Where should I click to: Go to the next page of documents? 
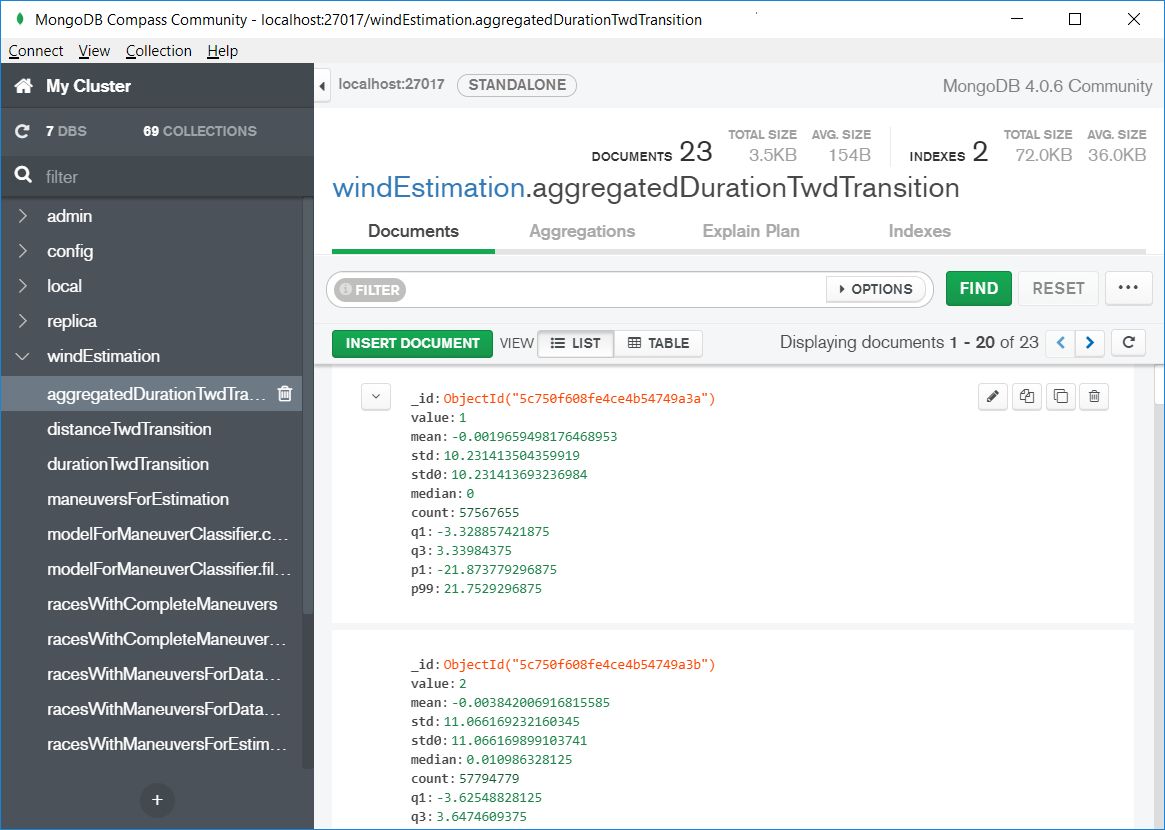[x=1090, y=343]
